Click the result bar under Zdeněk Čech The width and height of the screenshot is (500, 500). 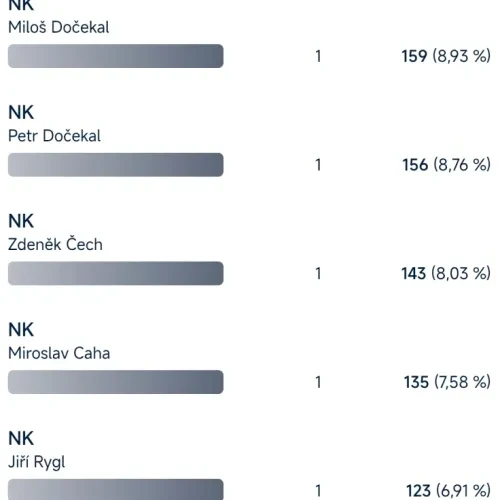[116, 273]
